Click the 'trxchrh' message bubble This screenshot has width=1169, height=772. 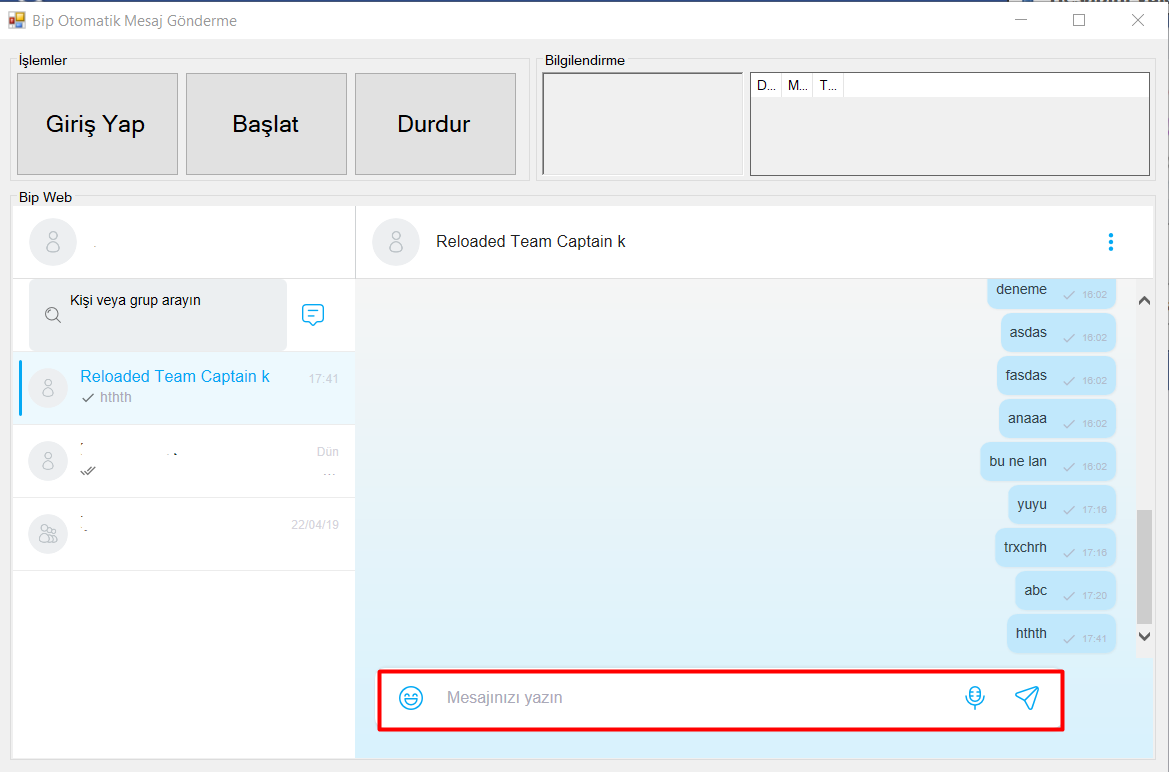coord(1055,547)
